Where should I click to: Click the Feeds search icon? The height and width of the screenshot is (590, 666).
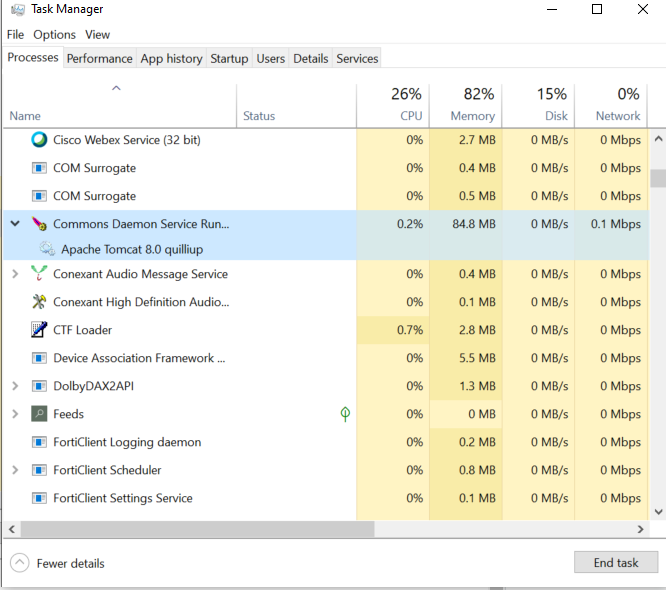click(39, 414)
